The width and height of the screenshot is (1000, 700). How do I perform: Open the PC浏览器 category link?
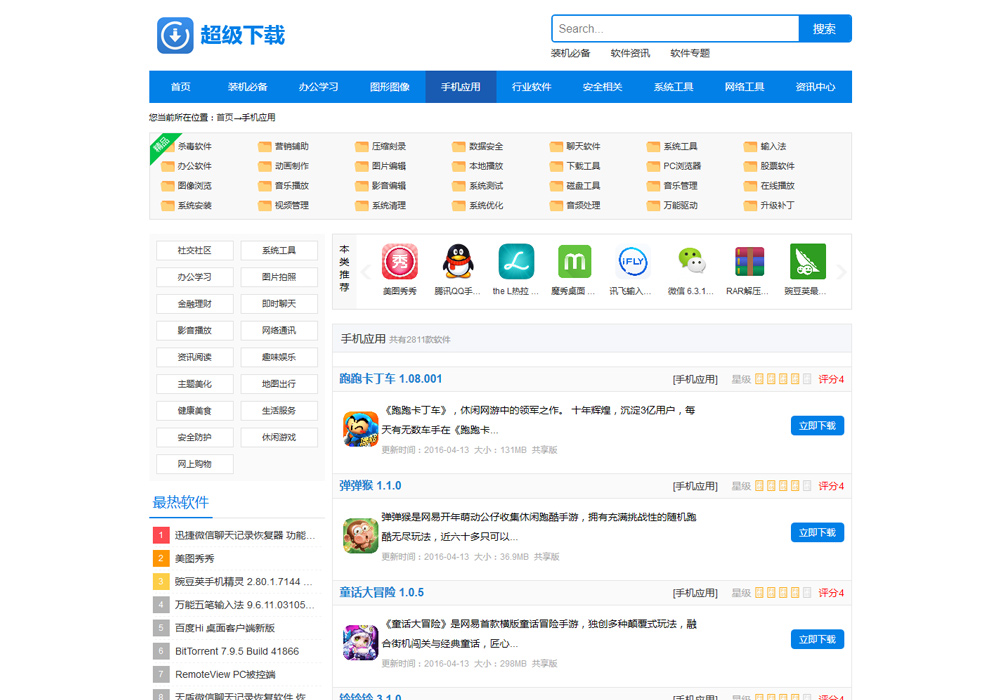(682, 166)
